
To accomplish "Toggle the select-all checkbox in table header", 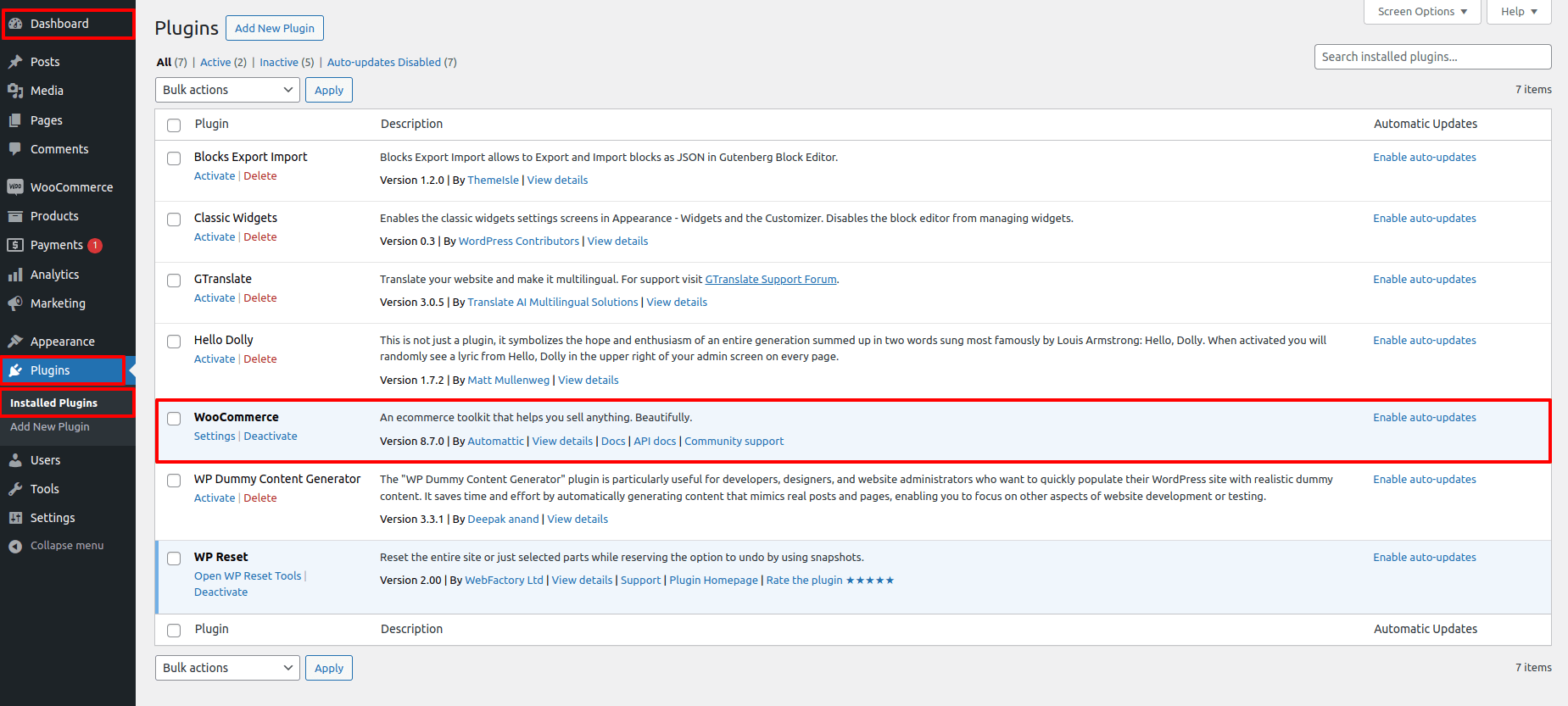I will coord(174,125).
